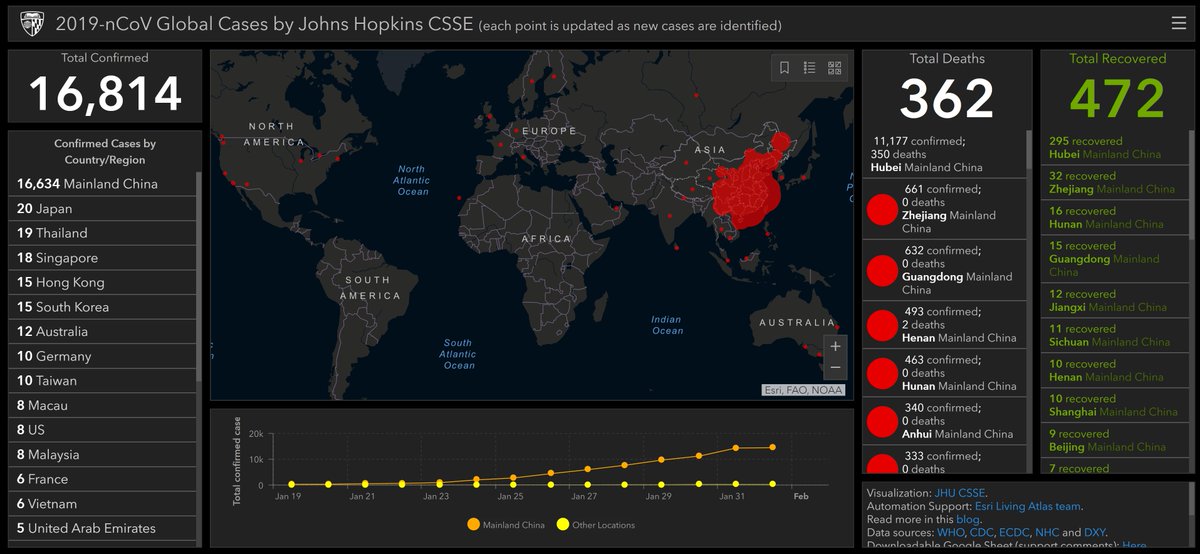Select 12 recovered Jiangxi entry

(1113, 300)
